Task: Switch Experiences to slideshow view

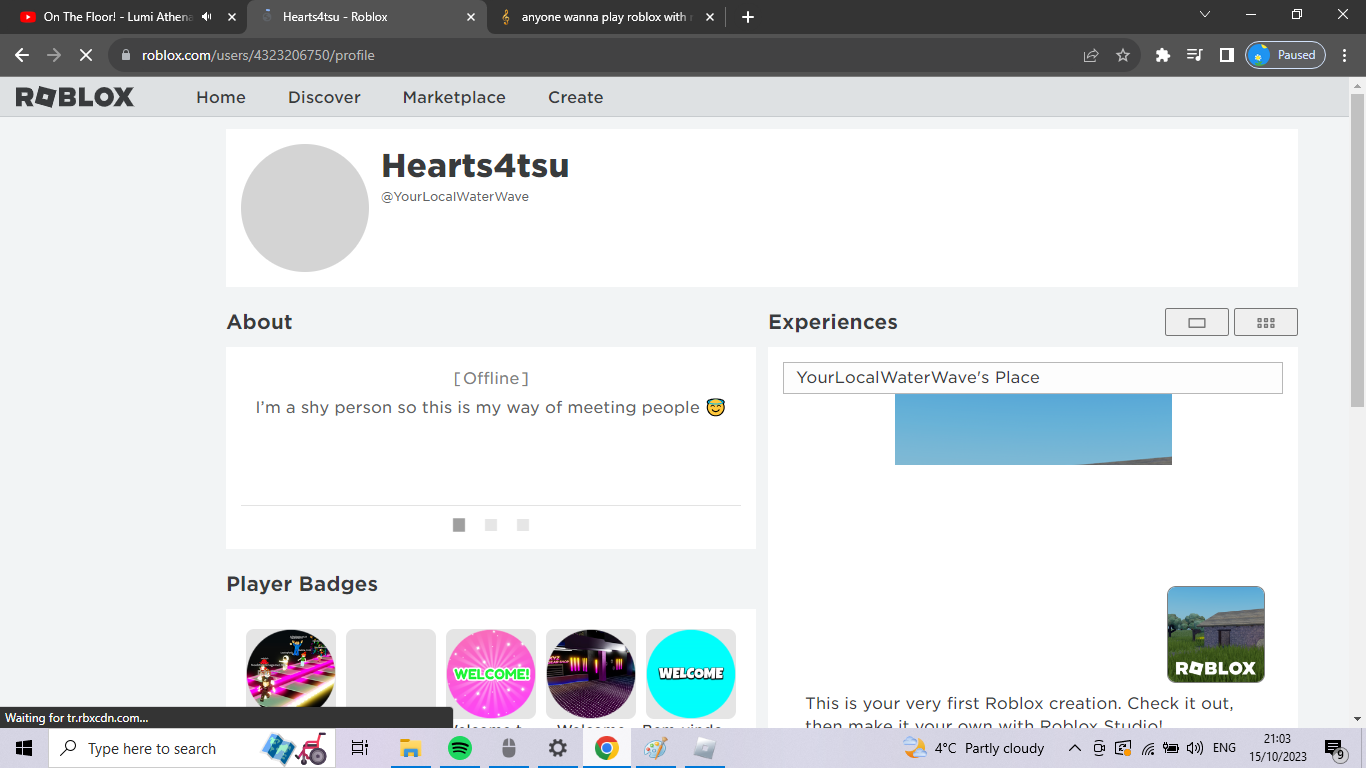Action: coord(1196,322)
